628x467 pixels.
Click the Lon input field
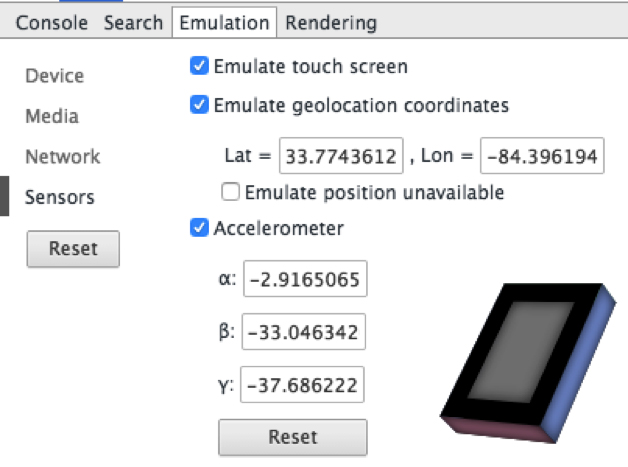(542, 157)
